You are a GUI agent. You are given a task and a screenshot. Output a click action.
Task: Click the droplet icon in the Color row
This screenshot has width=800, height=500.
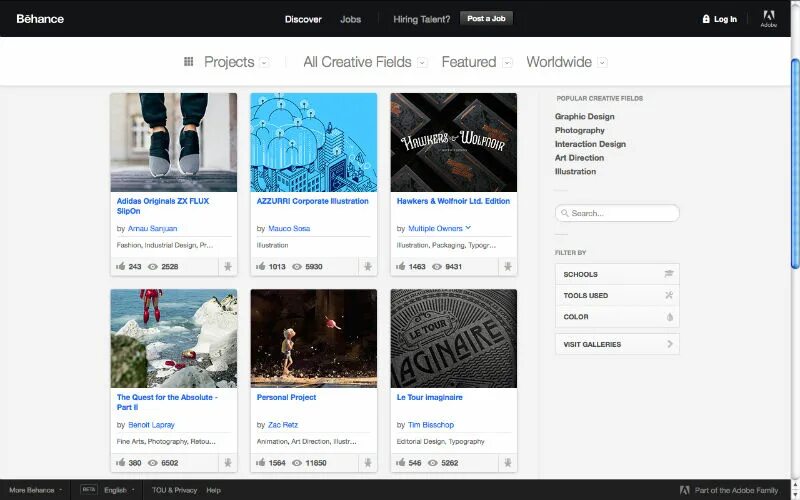click(x=669, y=317)
